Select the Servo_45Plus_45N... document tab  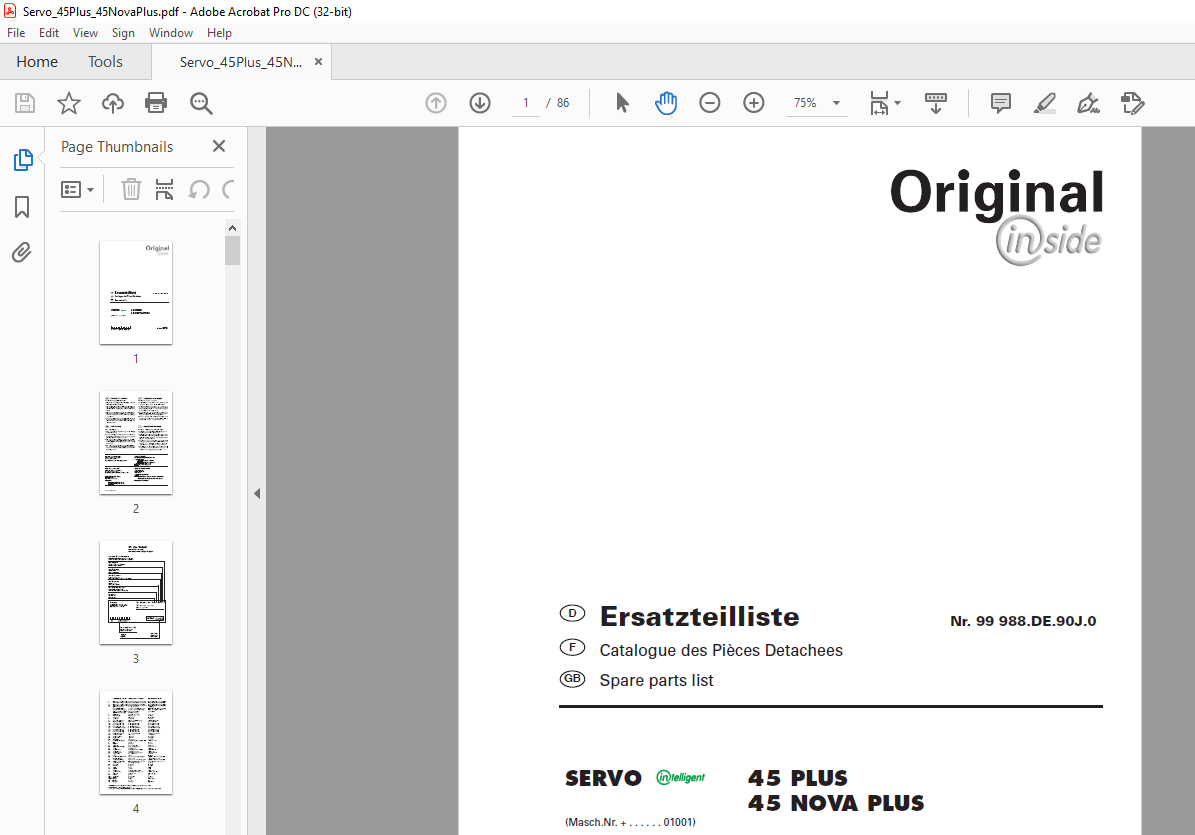click(241, 62)
